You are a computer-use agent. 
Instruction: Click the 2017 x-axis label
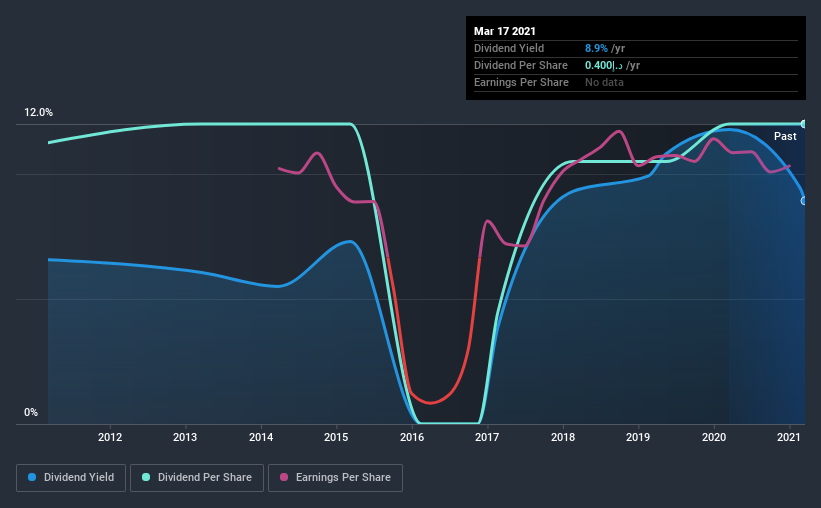click(x=487, y=437)
